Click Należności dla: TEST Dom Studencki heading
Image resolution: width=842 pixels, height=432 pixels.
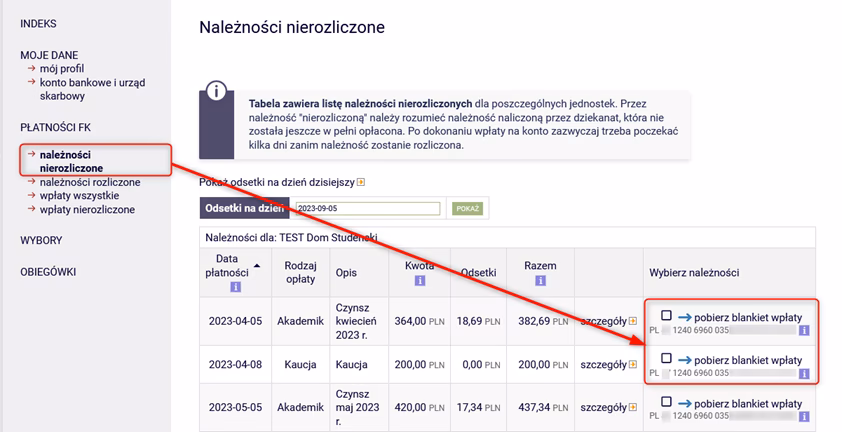292,237
